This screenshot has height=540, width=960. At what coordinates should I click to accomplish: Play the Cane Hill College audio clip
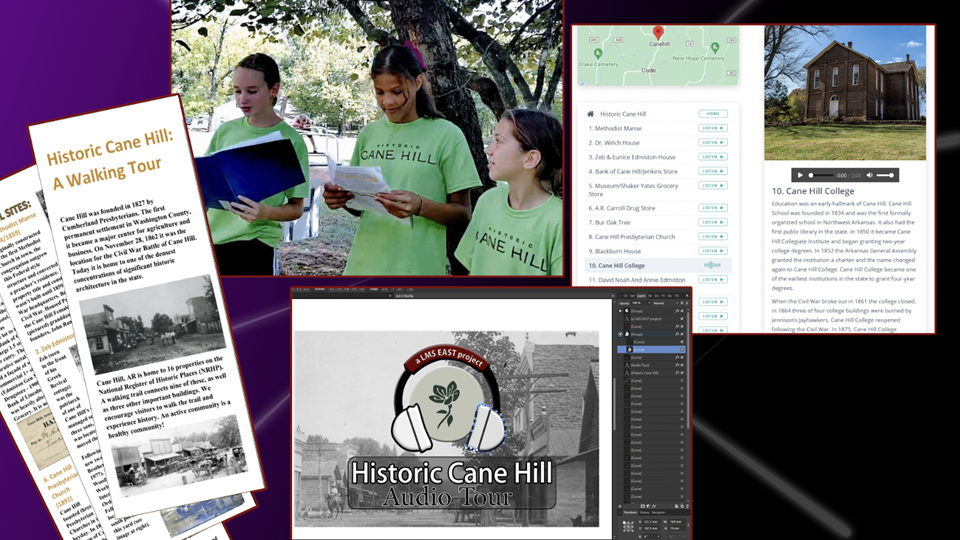click(x=800, y=175)
